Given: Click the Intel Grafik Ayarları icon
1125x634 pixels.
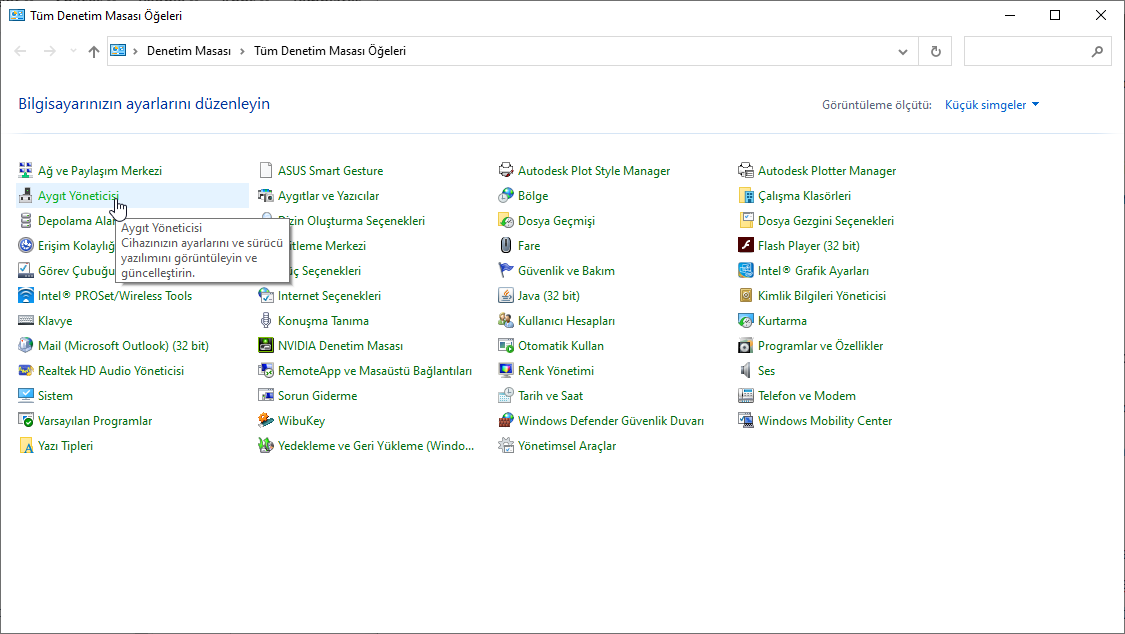Looking at the screenshot, I should [746, 271].
